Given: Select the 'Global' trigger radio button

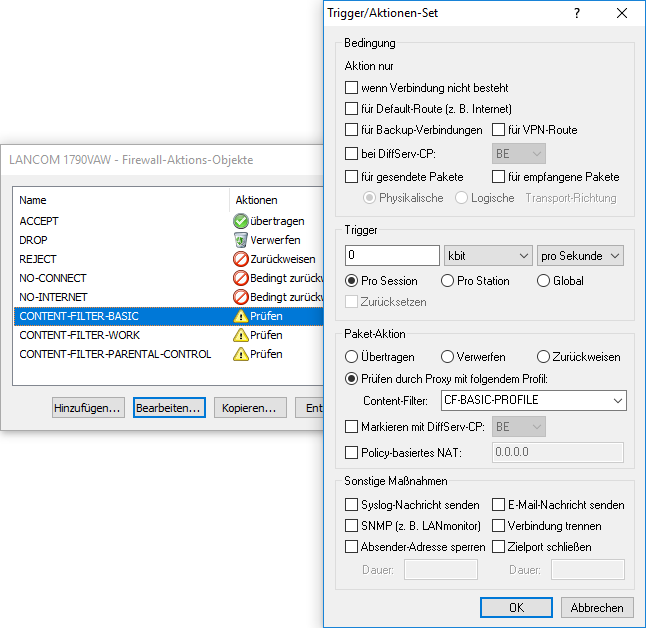Looking at the screenshot, I should [544, 281].
